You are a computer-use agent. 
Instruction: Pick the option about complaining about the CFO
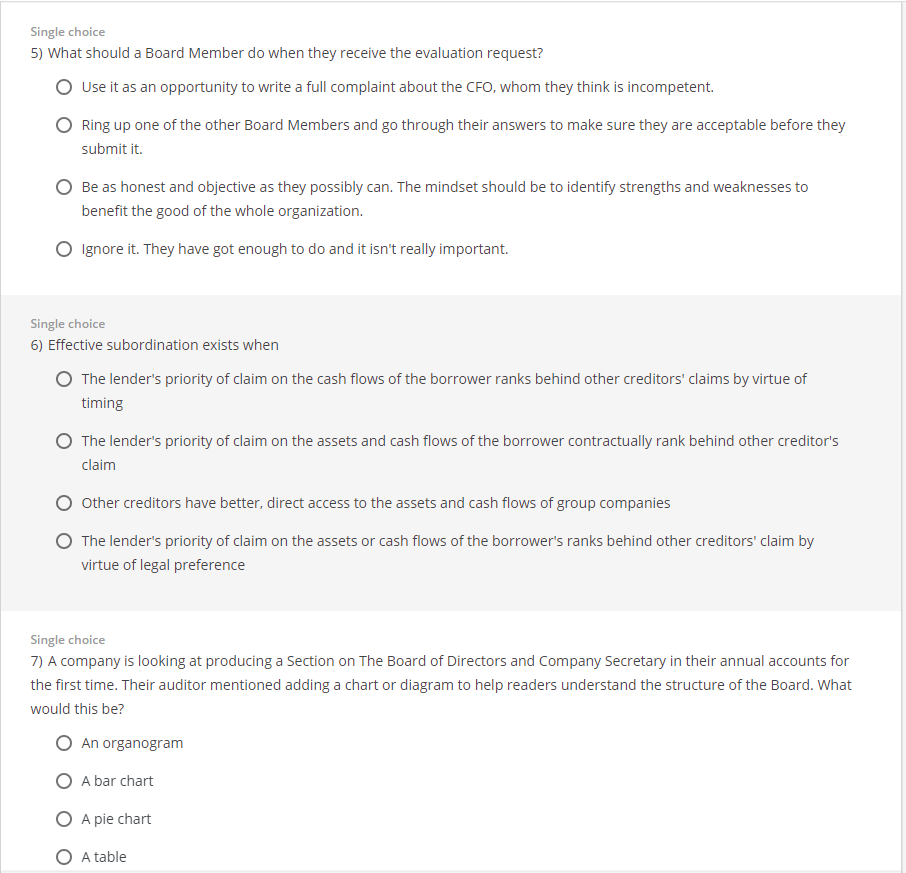pos(64,87)
